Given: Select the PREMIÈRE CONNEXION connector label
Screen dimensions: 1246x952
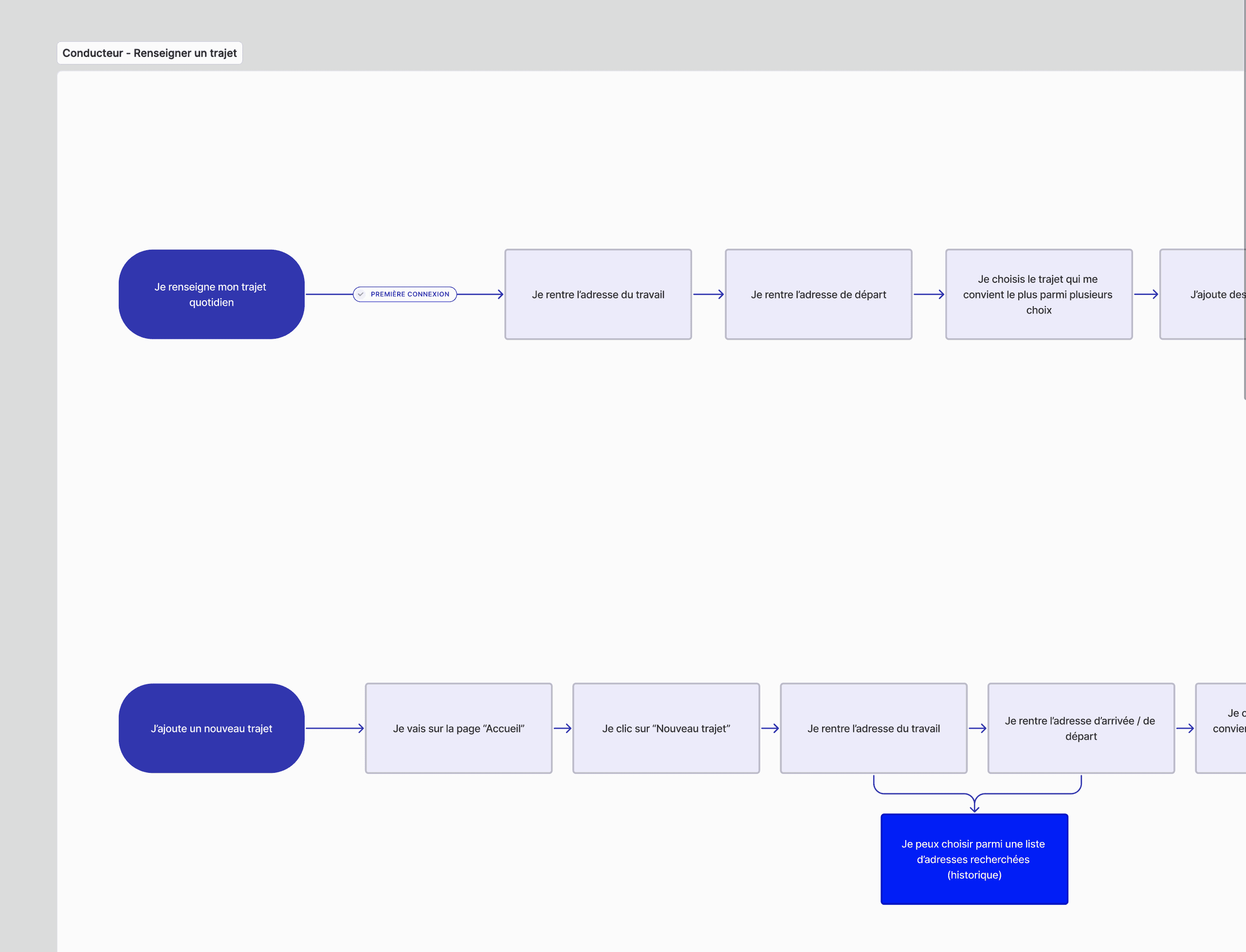Looking at the screenshot, I should pos(409,294).
